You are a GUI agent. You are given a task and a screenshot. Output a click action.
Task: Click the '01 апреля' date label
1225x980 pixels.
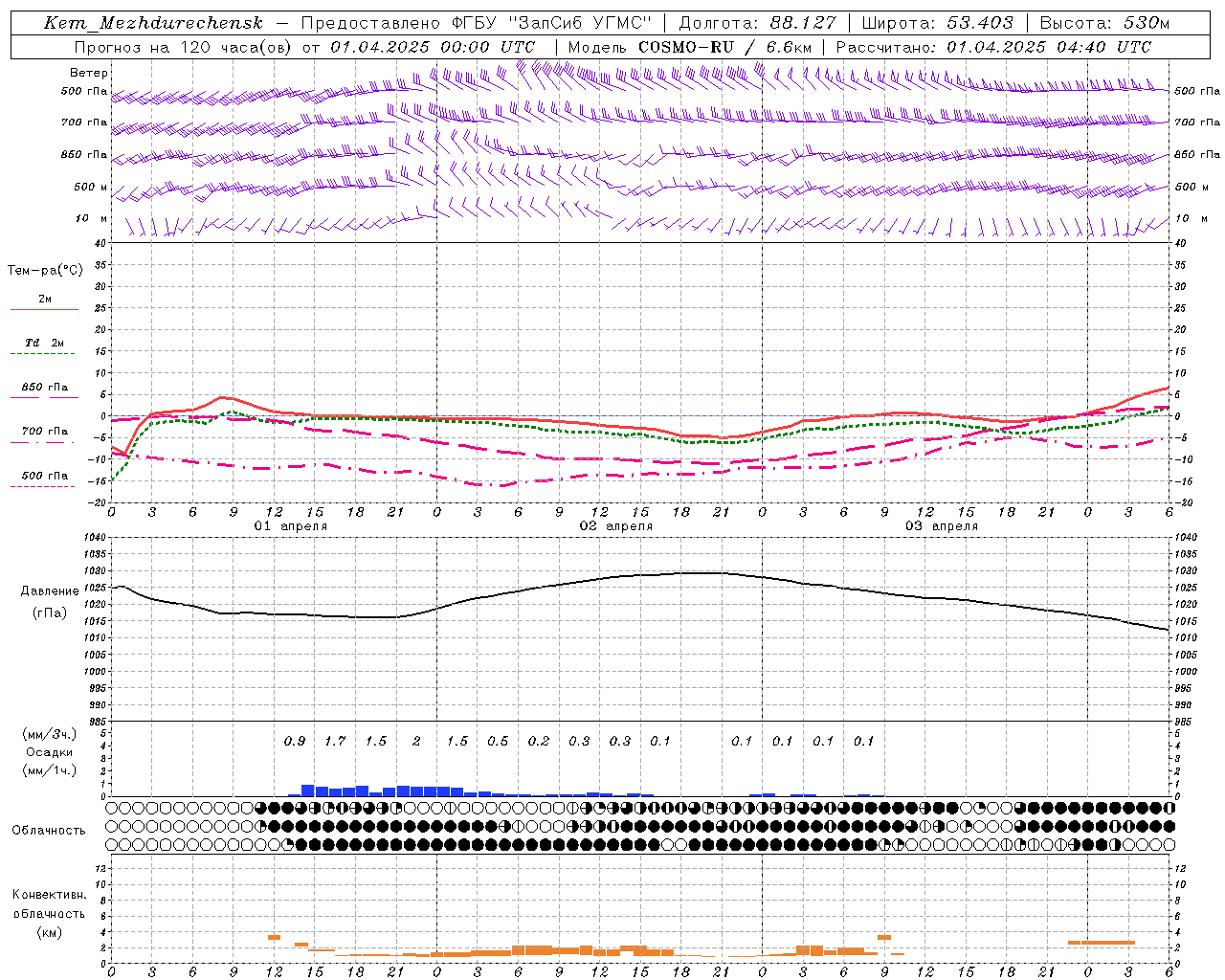point(291,526)
